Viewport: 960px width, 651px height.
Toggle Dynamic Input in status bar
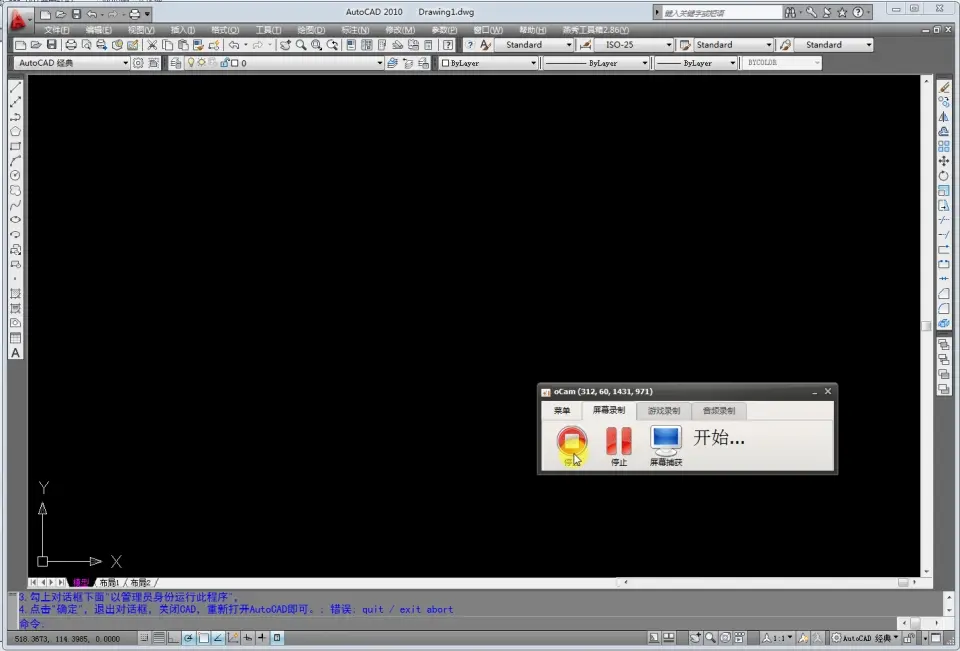pos(247,638)
